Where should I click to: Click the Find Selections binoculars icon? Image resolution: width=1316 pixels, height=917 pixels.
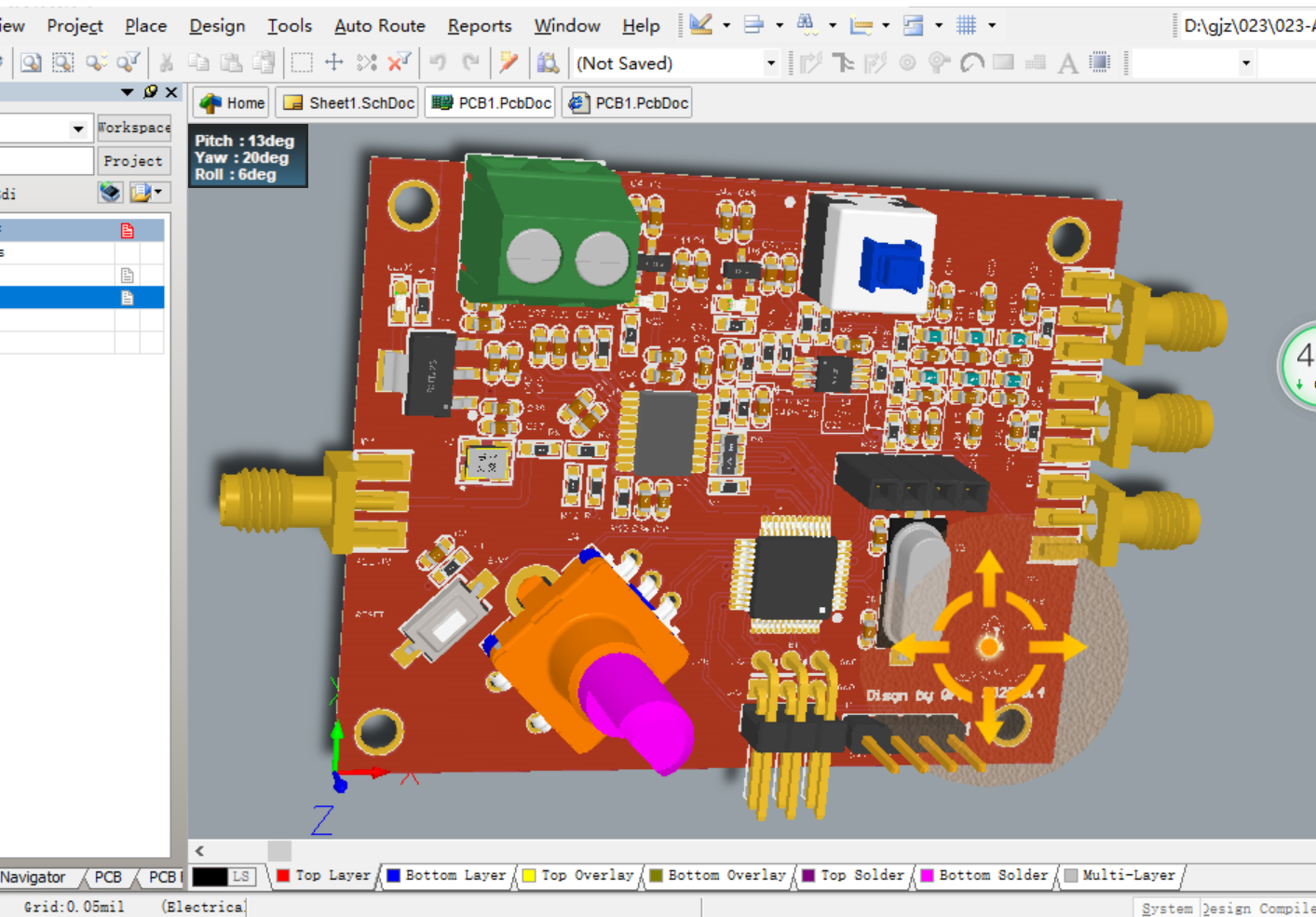pyautogui.click(x=807, y=25)
